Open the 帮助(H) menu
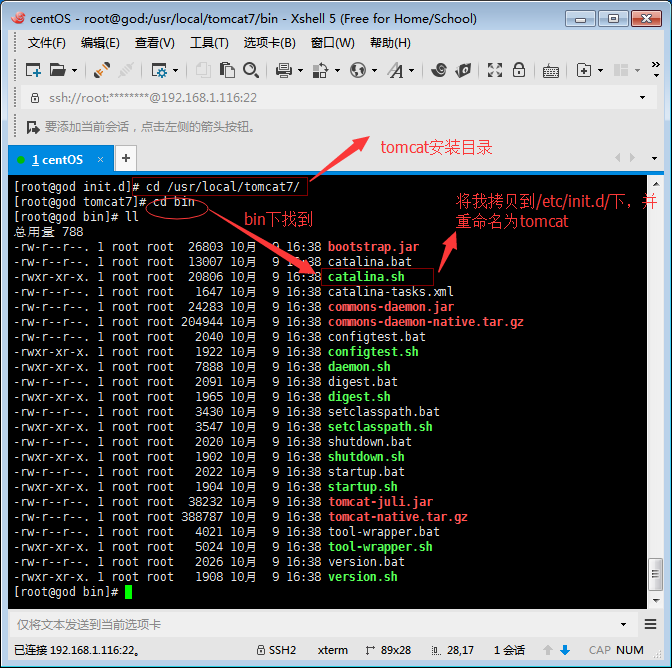 tap(390, 43)
